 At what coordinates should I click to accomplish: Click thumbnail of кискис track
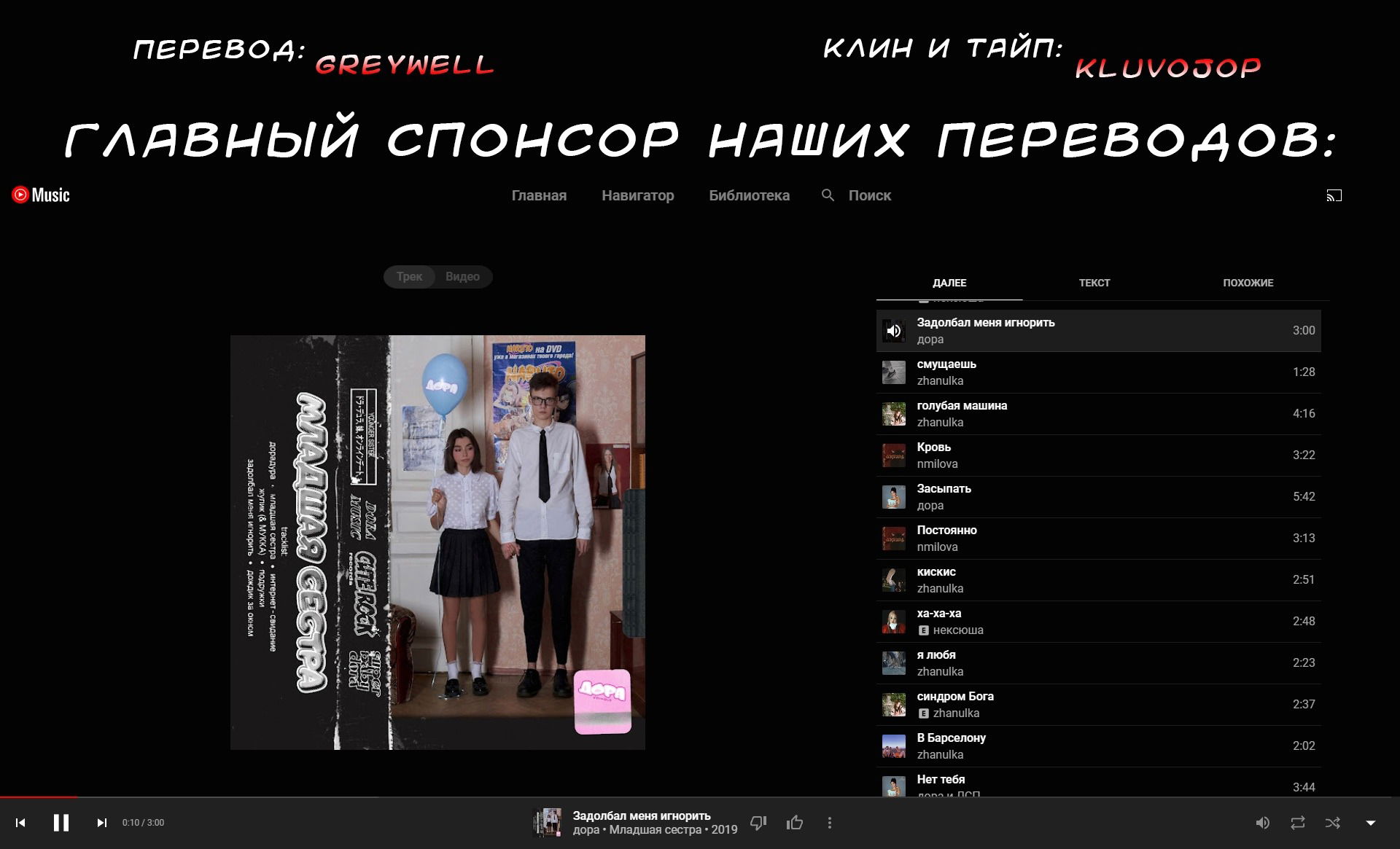coord(894,580)
